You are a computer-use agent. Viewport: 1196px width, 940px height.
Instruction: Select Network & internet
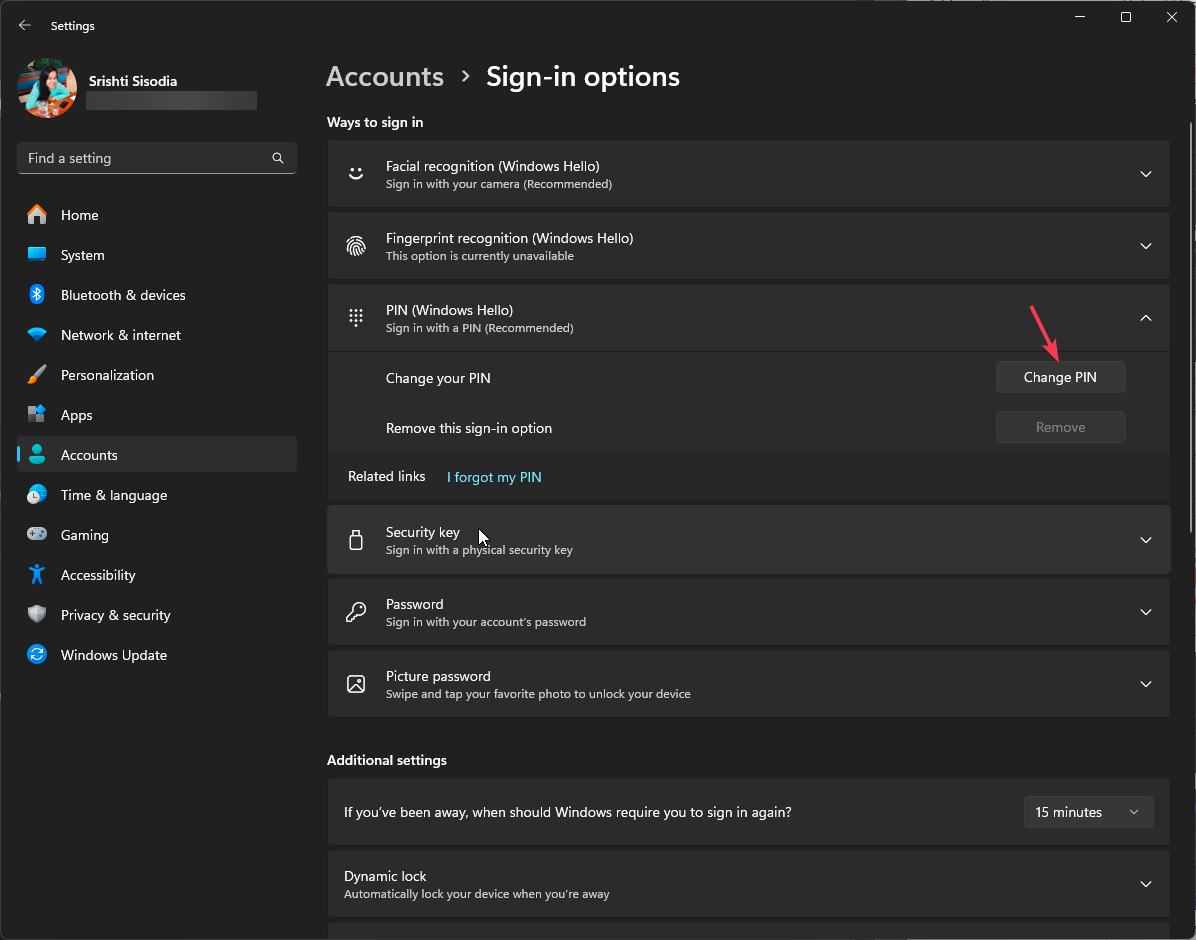pos(156,335)
